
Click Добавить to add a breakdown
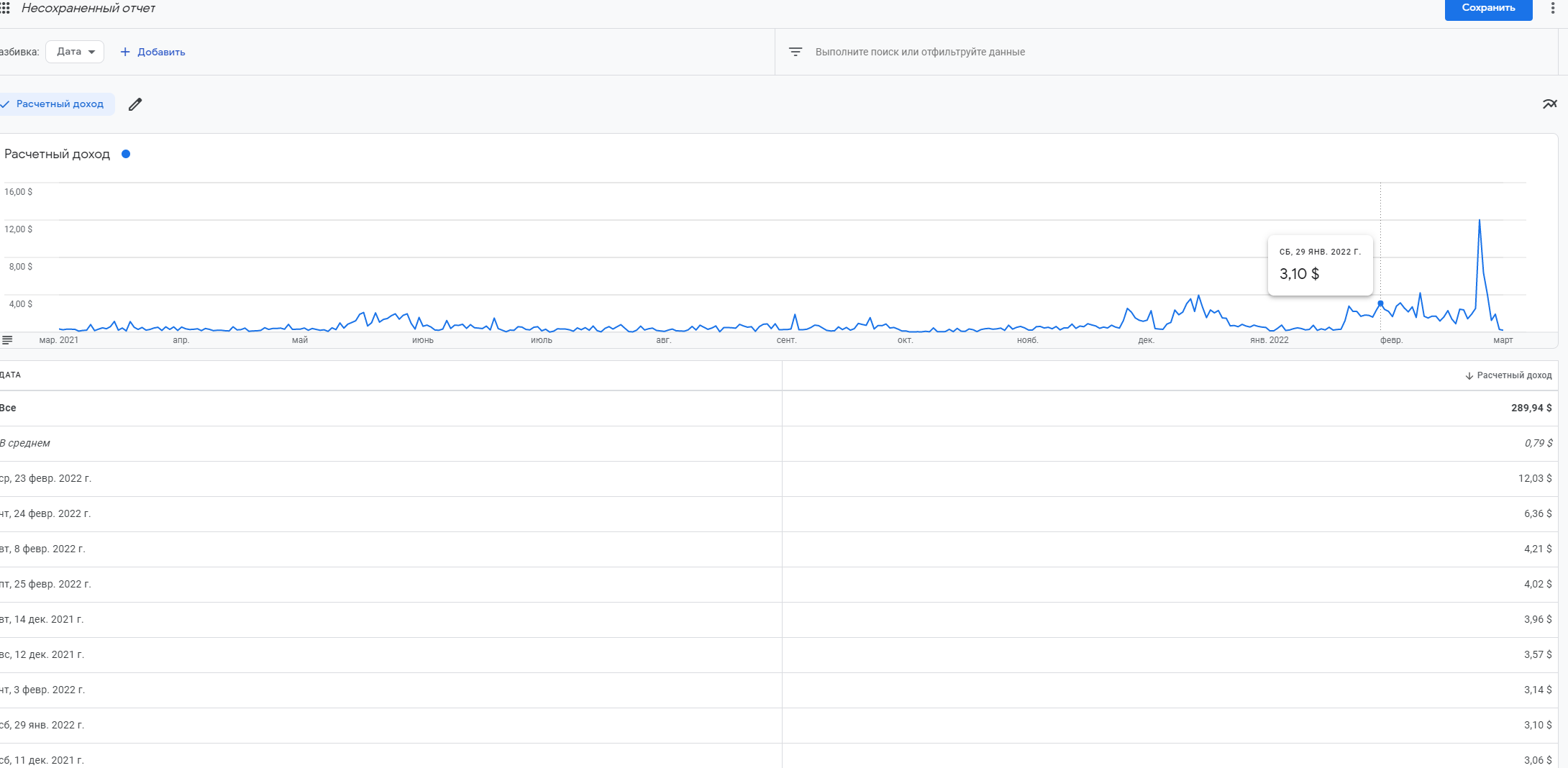click(161, 52)
